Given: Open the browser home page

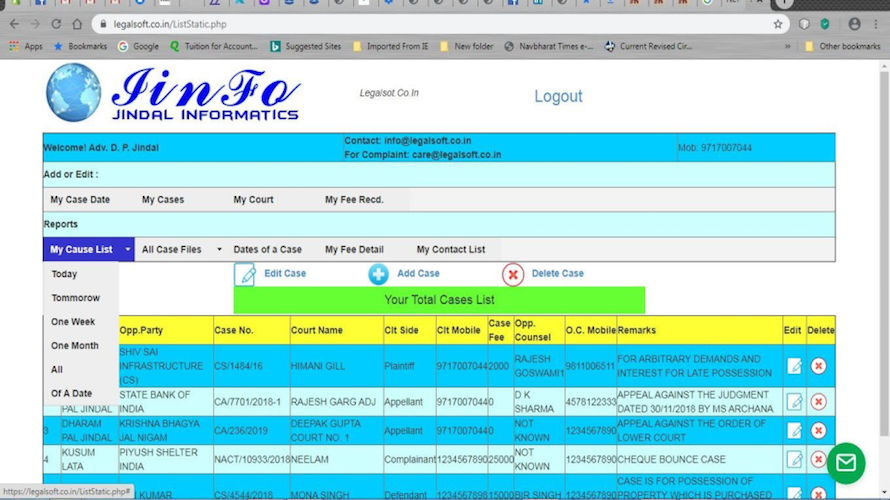Looking at the screenshot, I should [77, 24].
